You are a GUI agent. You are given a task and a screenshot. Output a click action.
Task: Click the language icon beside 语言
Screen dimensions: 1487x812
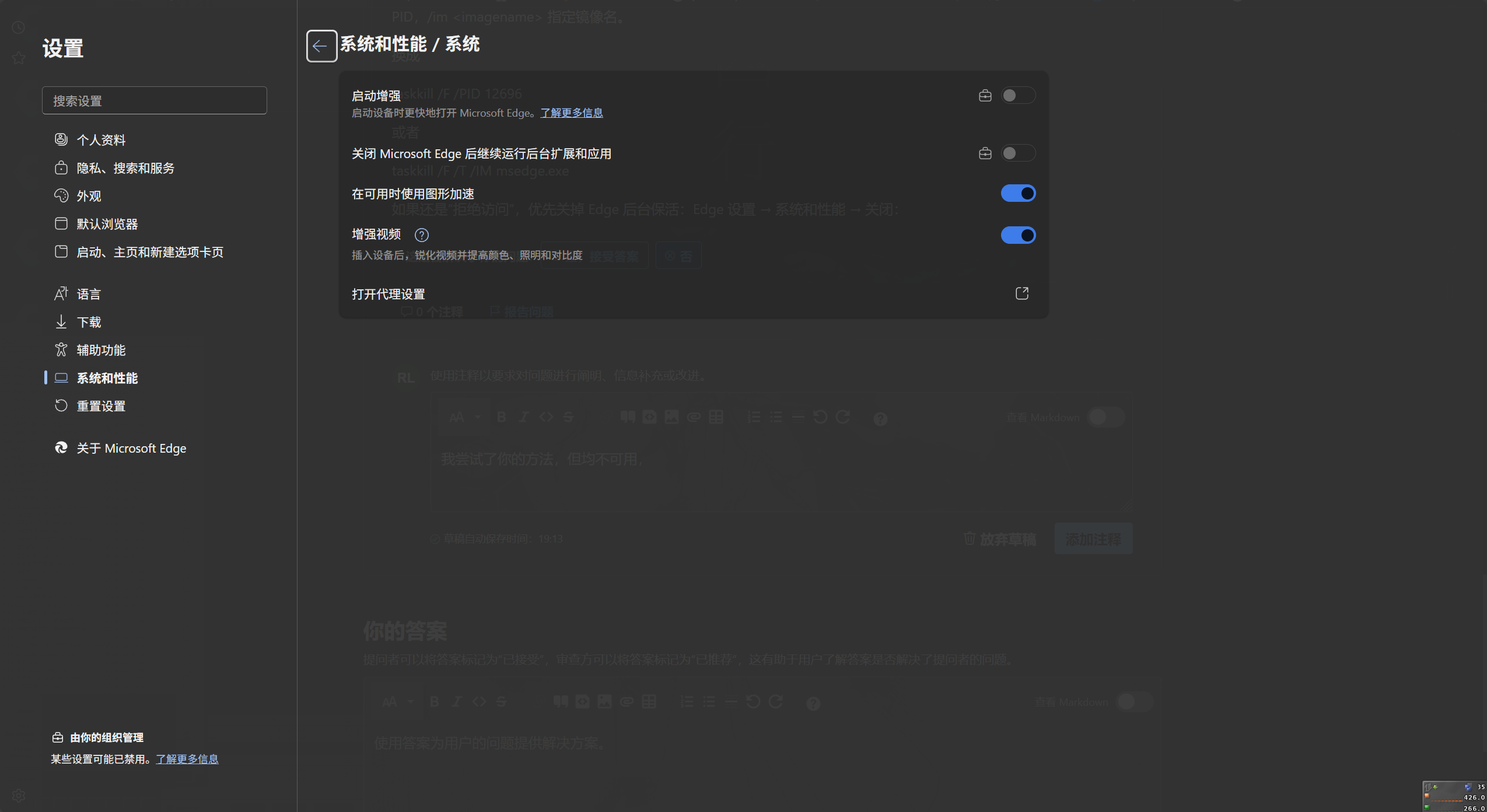click(x=61, y=293)
